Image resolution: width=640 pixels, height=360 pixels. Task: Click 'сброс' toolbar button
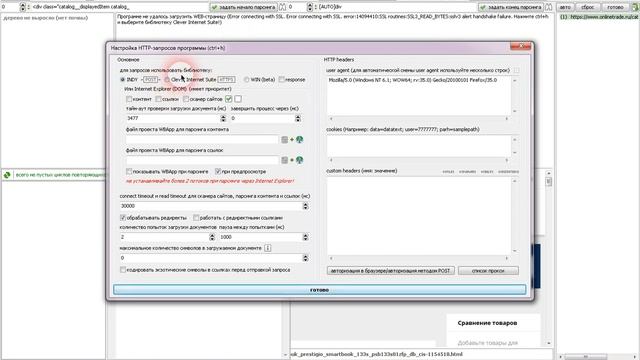pyautogui.click(x=587, y=7)
